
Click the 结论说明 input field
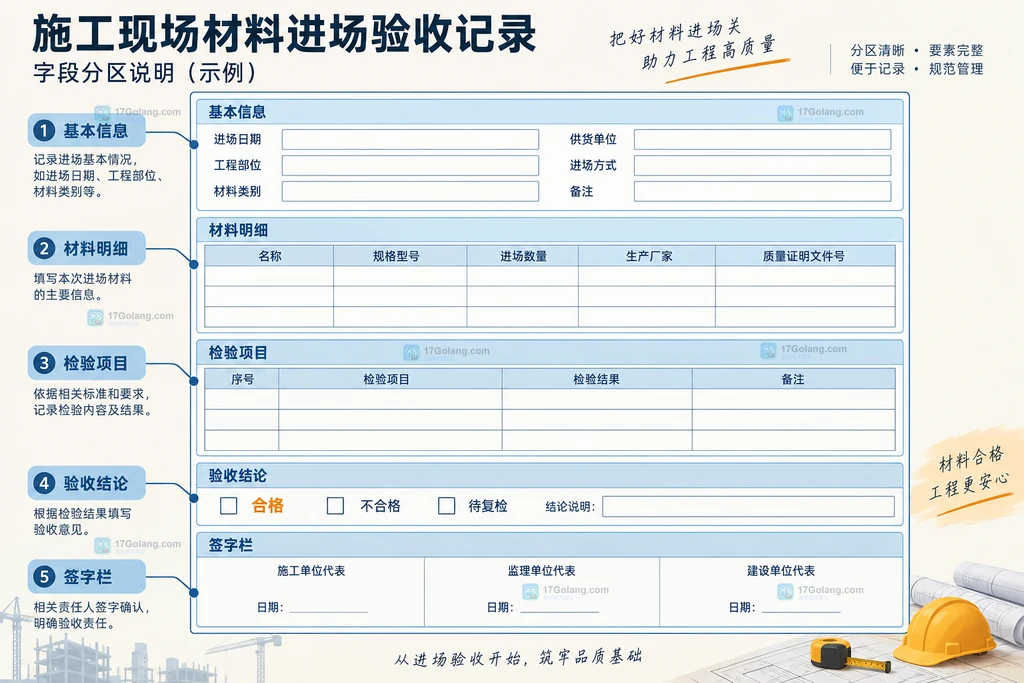point(748,506)
